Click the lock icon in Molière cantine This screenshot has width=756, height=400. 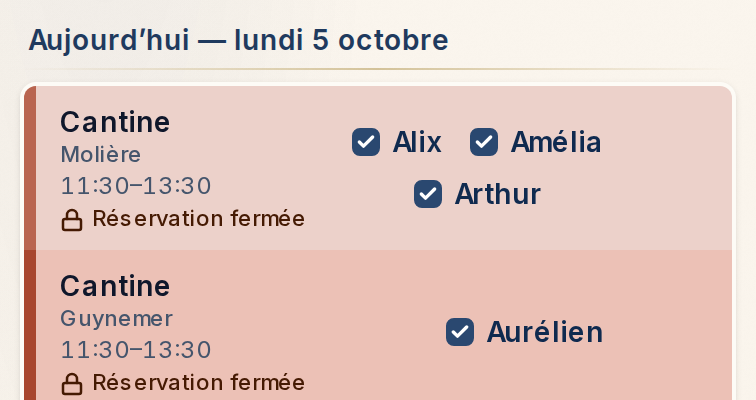pos(72,220)
